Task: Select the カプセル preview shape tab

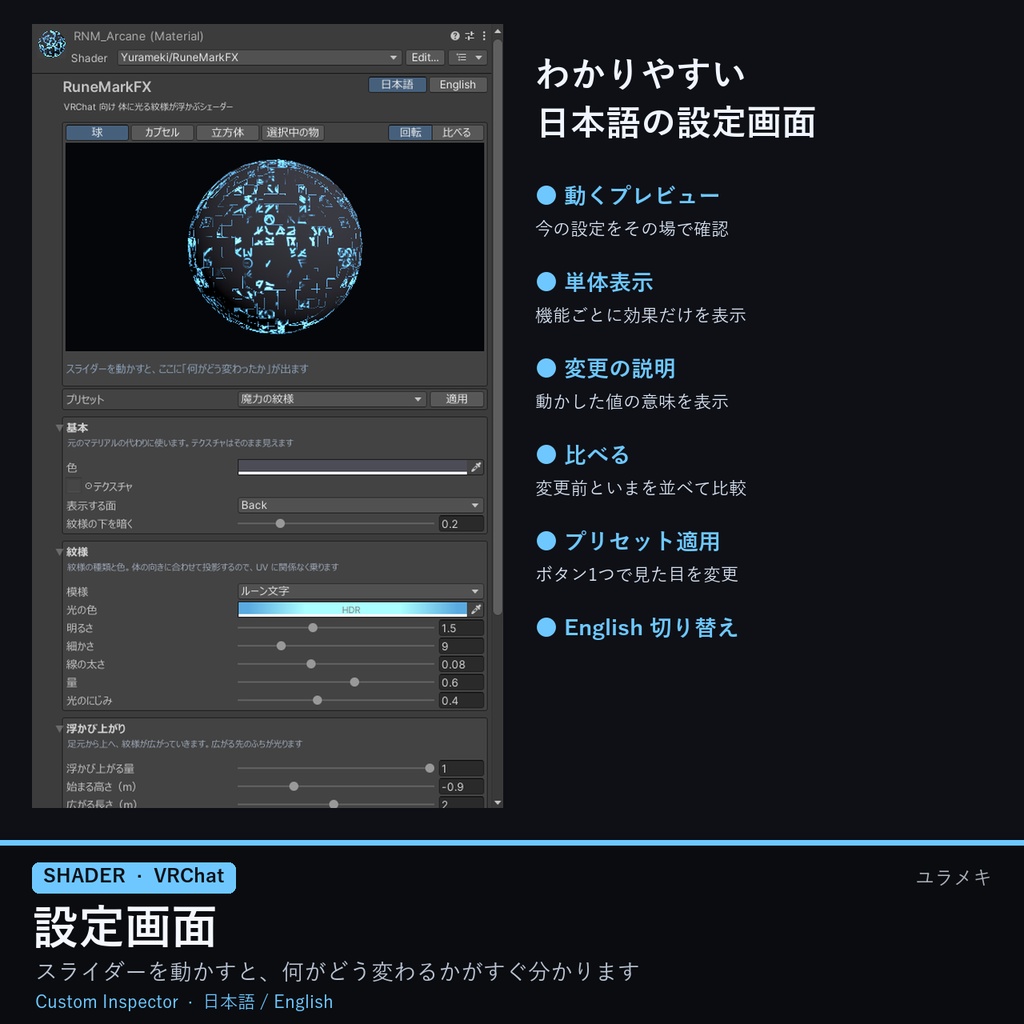Action: click(161, 133)
